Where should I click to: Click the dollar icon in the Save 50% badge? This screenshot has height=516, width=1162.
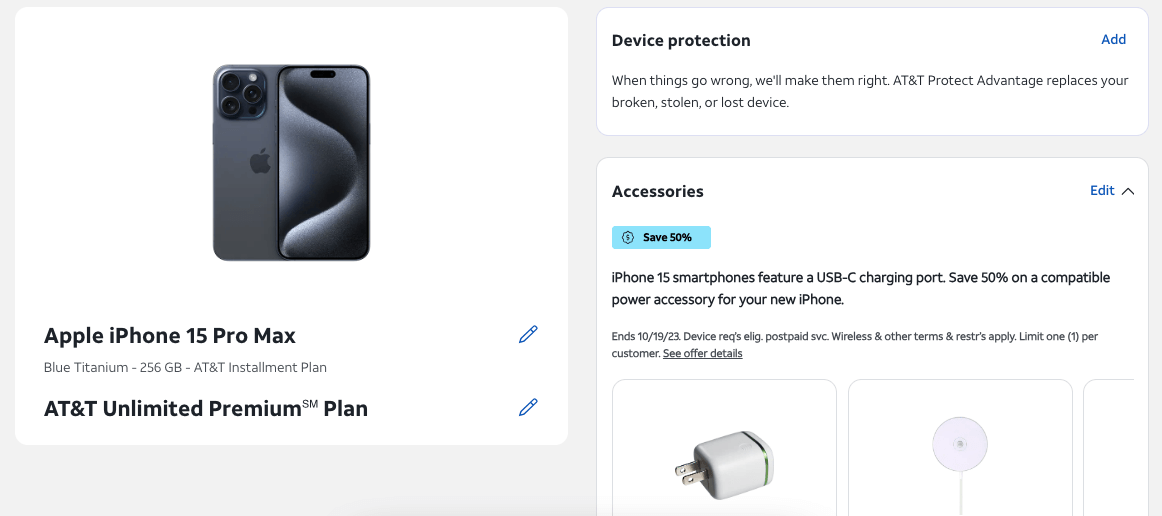[x=628, y=238]
